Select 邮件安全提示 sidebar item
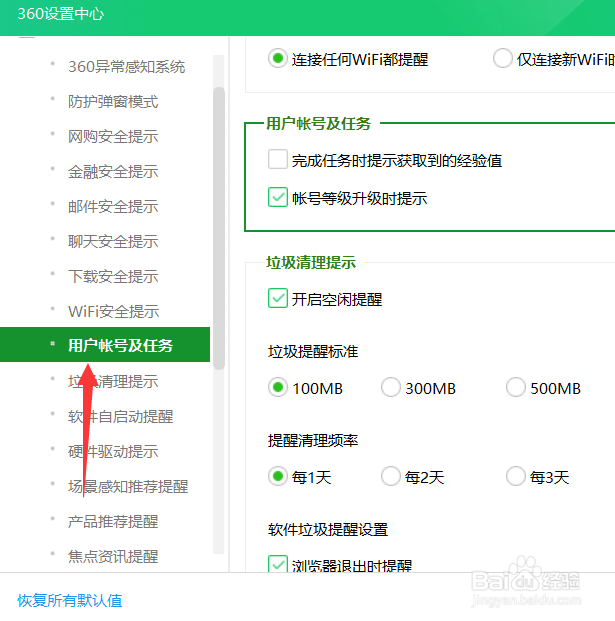 [113, 206]
